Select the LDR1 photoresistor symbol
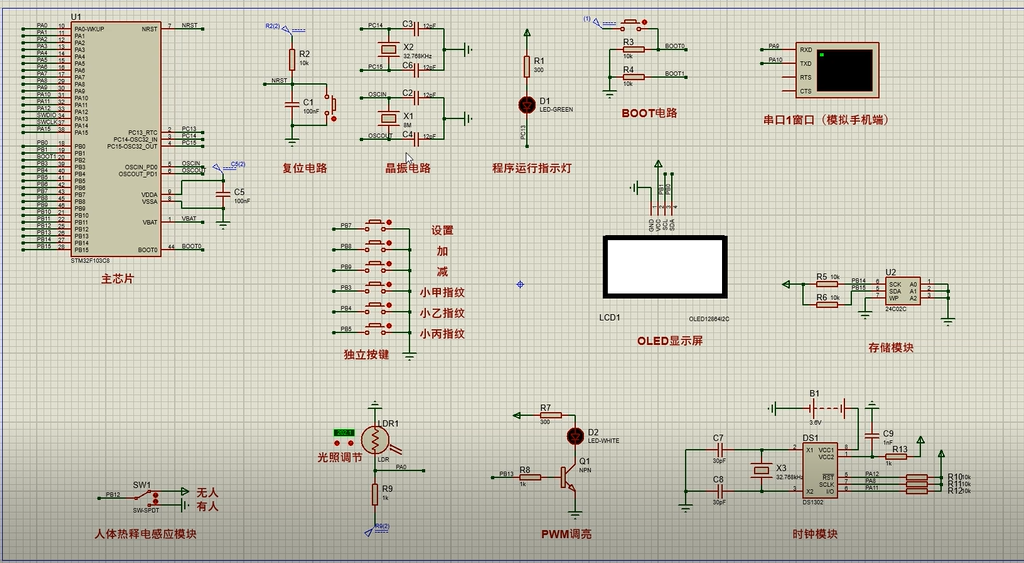The image size is (1024, 563). [375, 440]
